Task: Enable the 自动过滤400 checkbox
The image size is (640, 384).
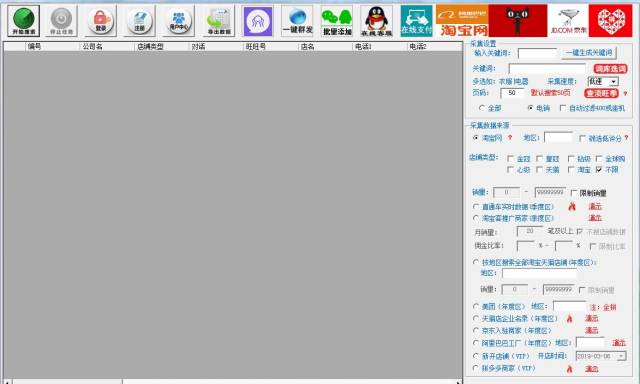Action: [563, 108]
